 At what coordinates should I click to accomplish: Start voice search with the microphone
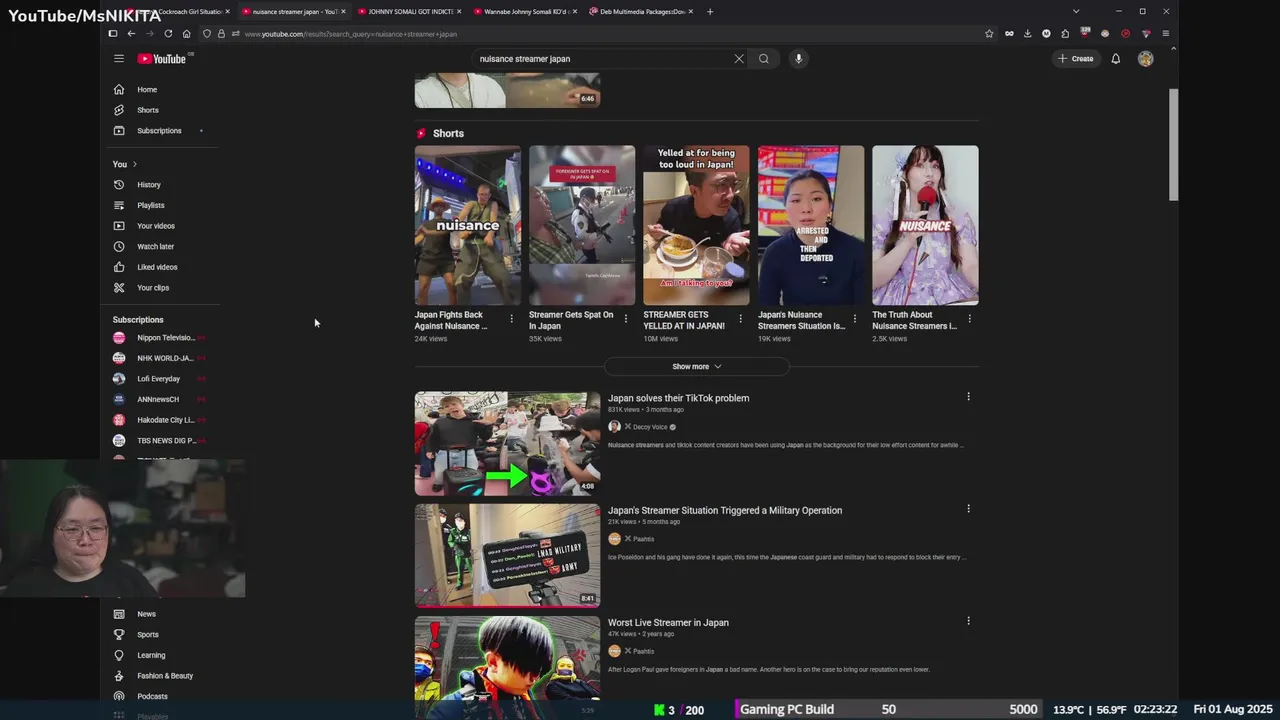pos(798,59)
